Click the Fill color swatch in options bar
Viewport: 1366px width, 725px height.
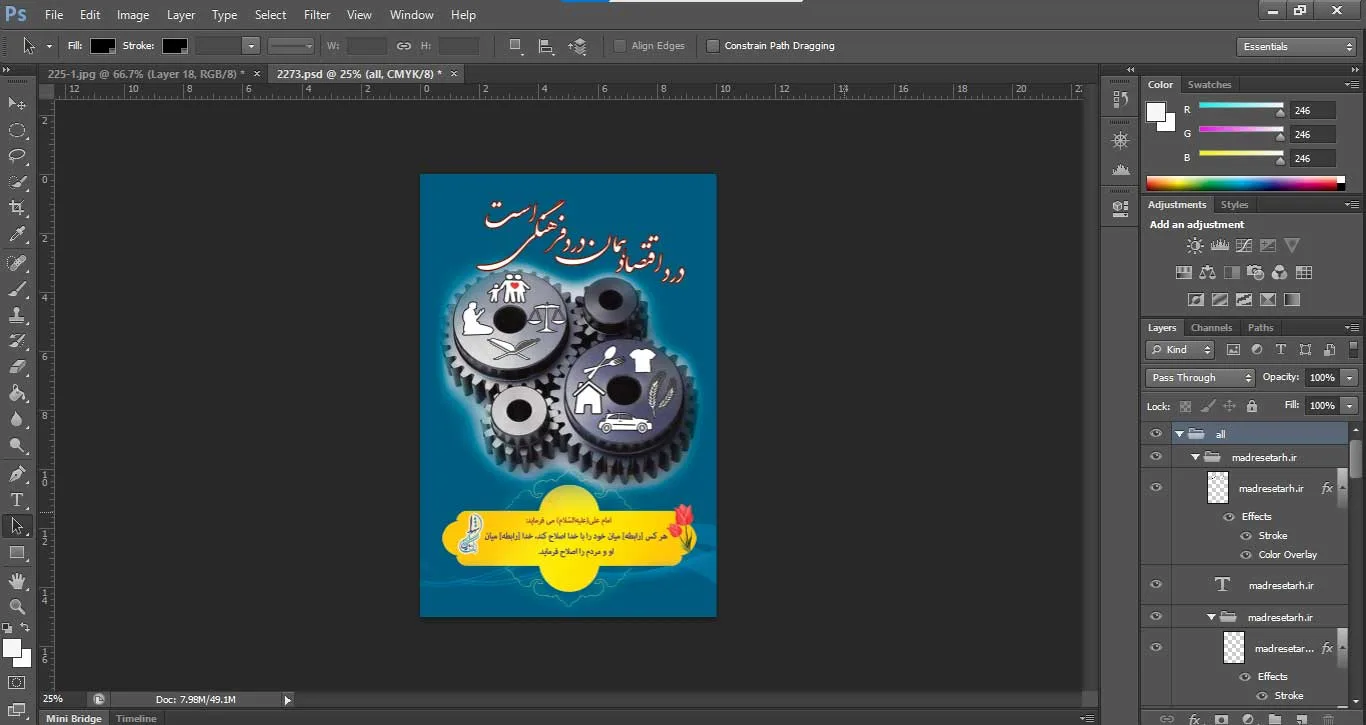(x=103, y=46)
